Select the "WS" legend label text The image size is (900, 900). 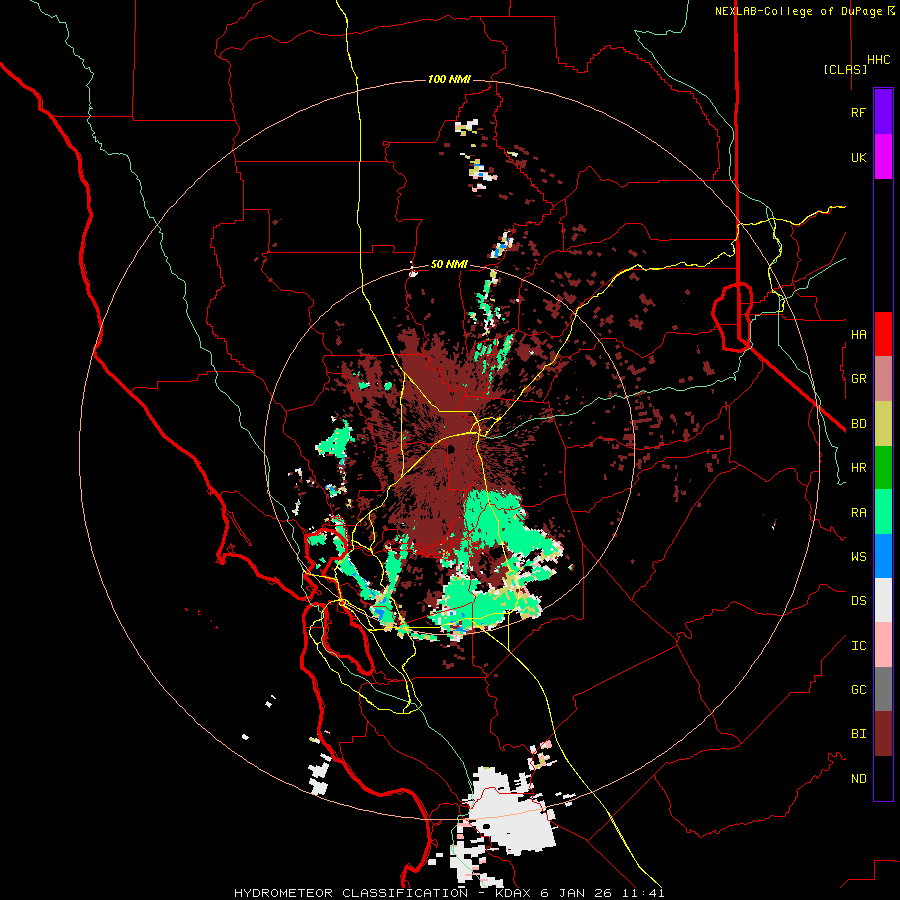[858, 557]
